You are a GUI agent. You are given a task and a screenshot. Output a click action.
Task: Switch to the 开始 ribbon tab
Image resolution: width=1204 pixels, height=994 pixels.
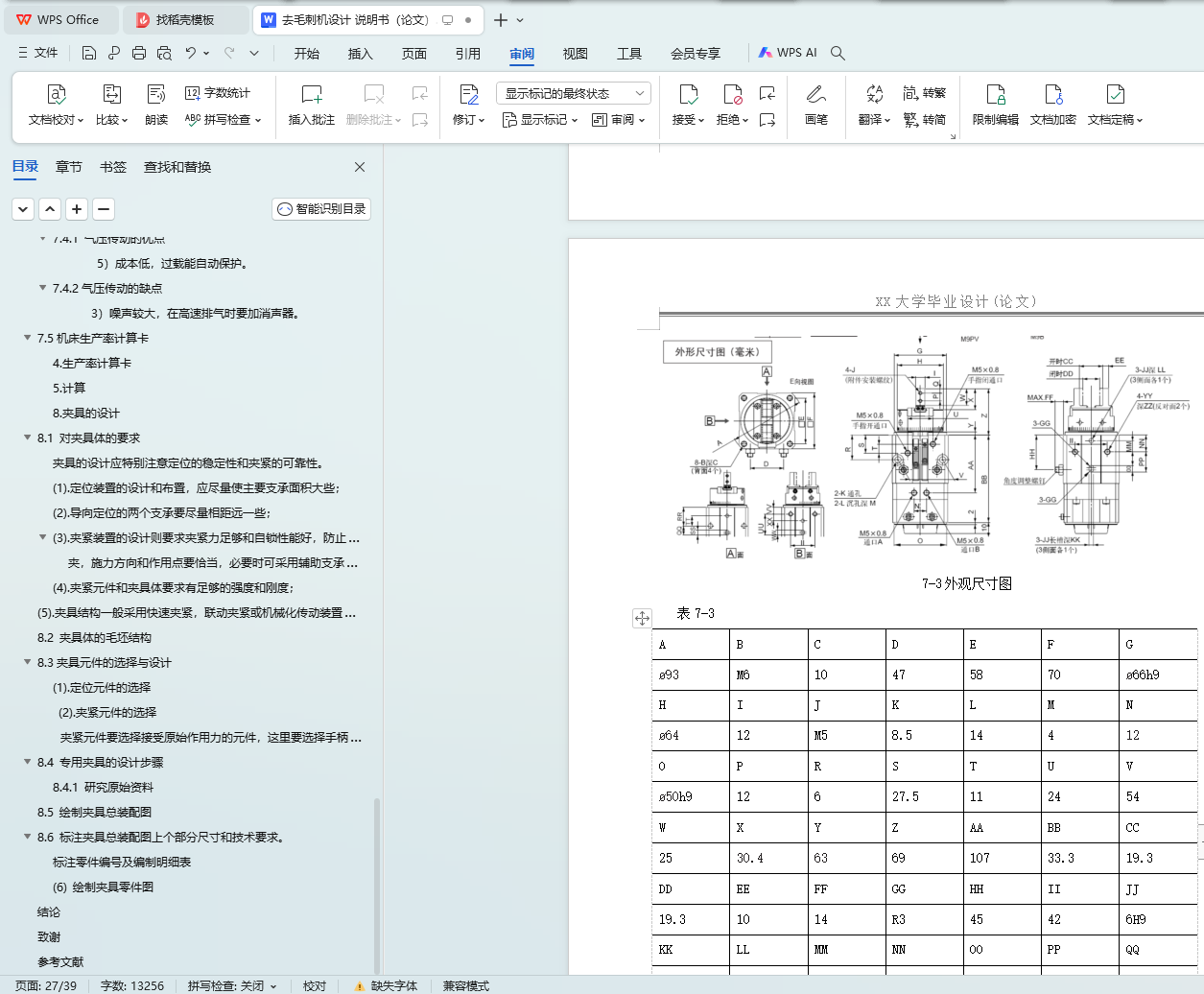pos(307,54)
